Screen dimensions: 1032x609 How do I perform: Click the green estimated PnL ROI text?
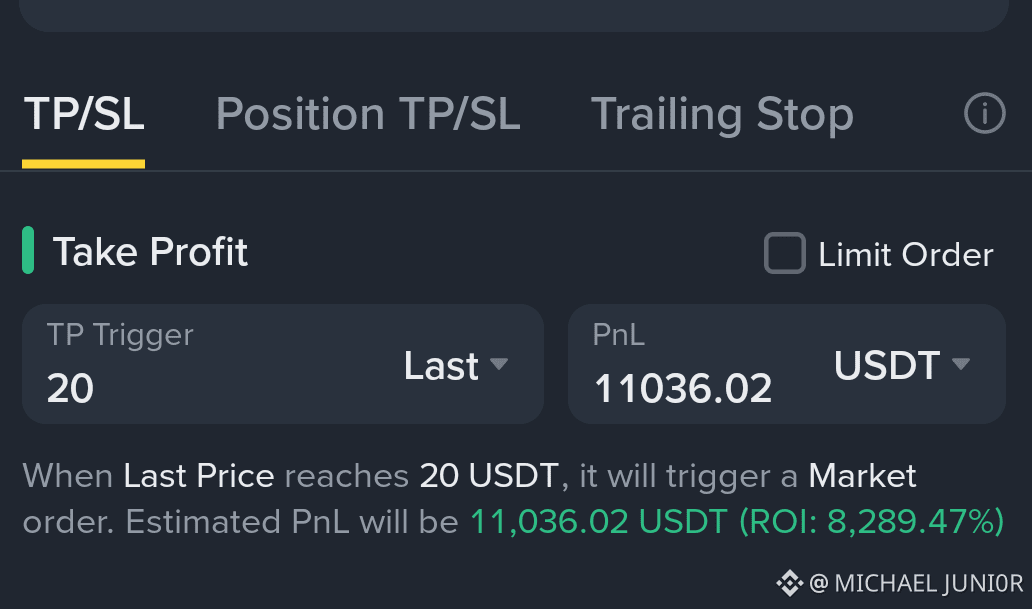point(737,521)
